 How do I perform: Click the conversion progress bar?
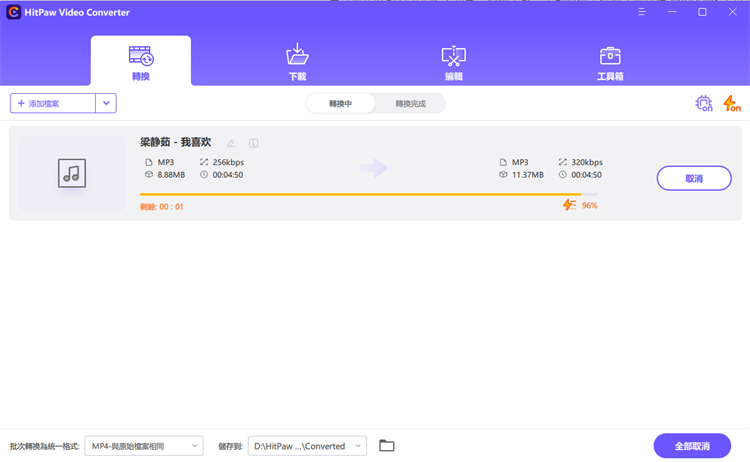click(369, 194)
